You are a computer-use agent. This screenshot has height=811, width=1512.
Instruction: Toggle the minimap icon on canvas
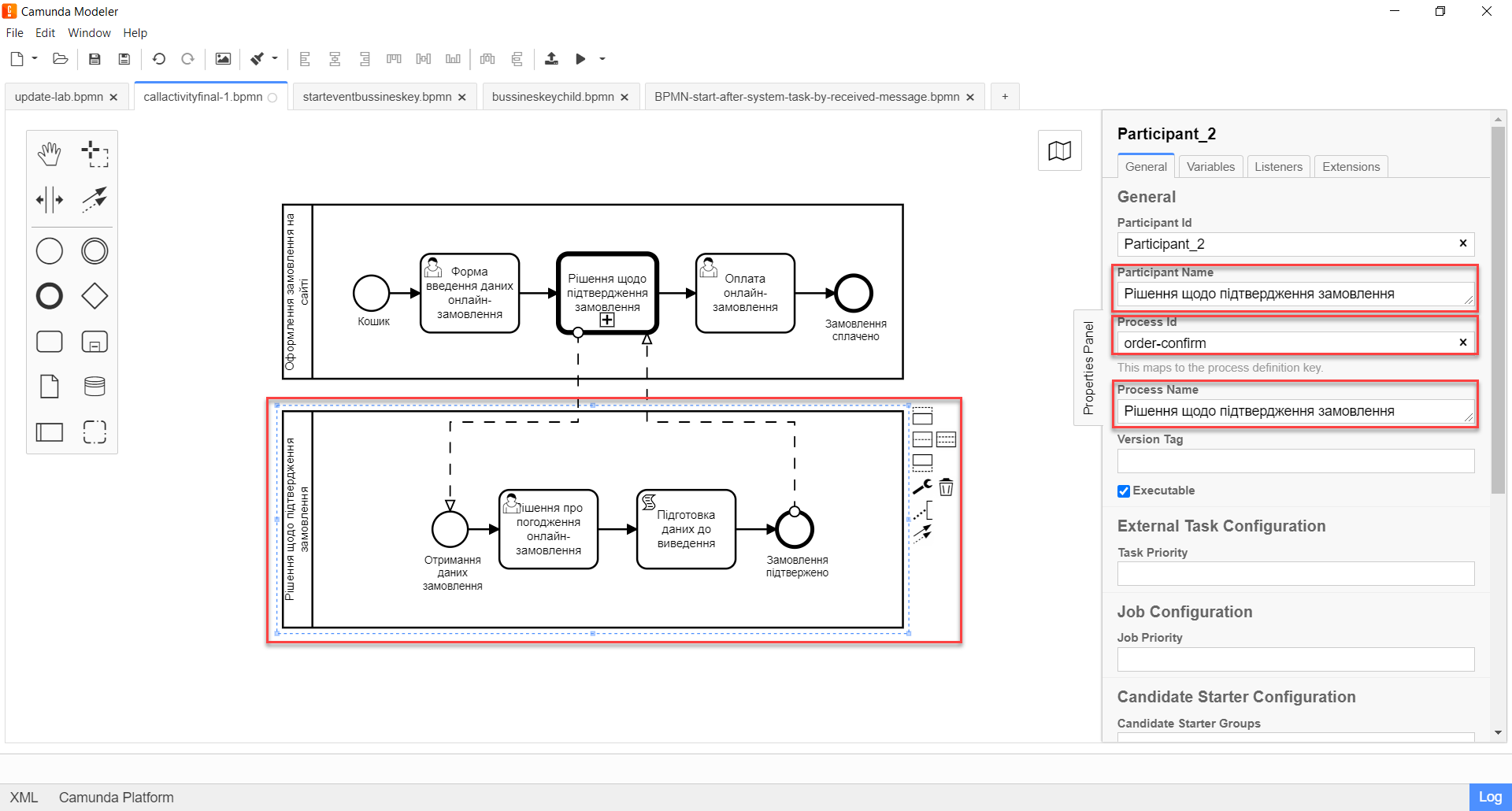coord(1059,151)
